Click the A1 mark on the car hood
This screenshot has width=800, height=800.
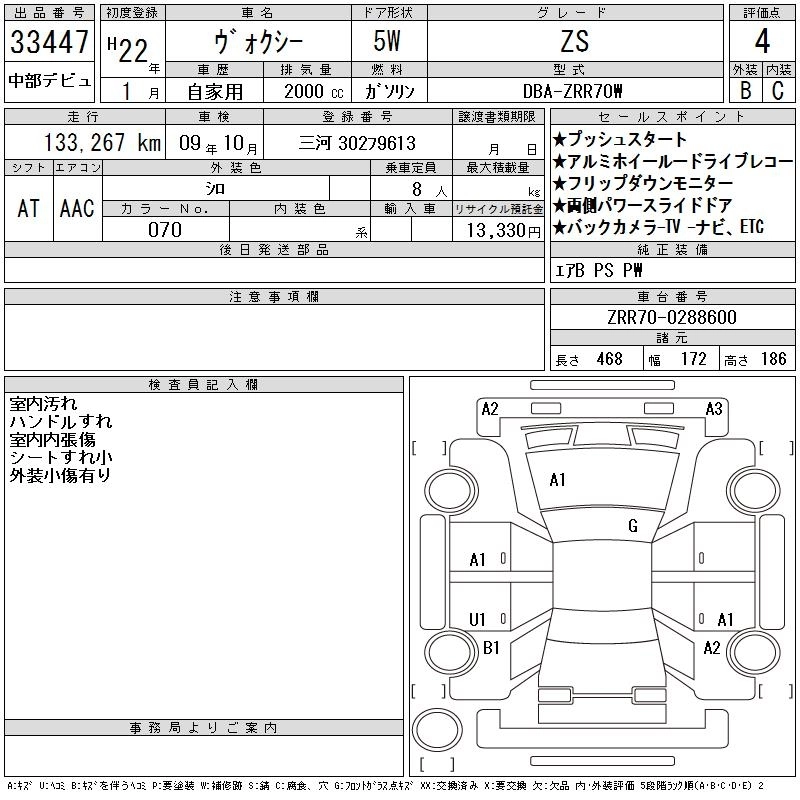pyautogui.click(x=558, y=480)
